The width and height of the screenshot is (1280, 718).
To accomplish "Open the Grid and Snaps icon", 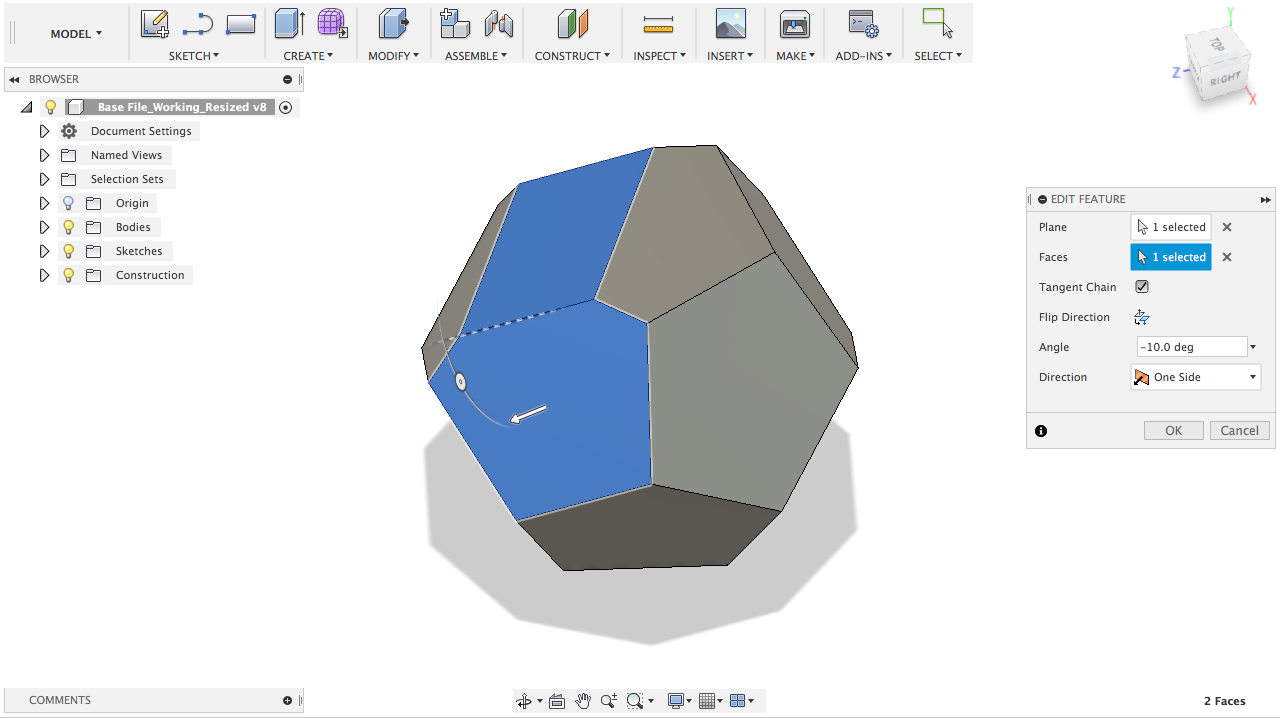I will (707, 701).
